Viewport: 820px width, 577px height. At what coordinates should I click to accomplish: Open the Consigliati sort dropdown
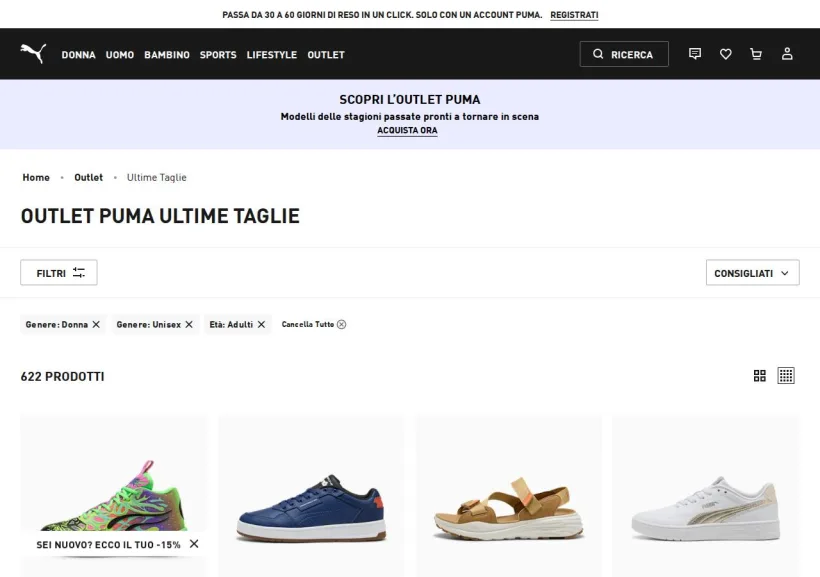(x=752, y=273)
